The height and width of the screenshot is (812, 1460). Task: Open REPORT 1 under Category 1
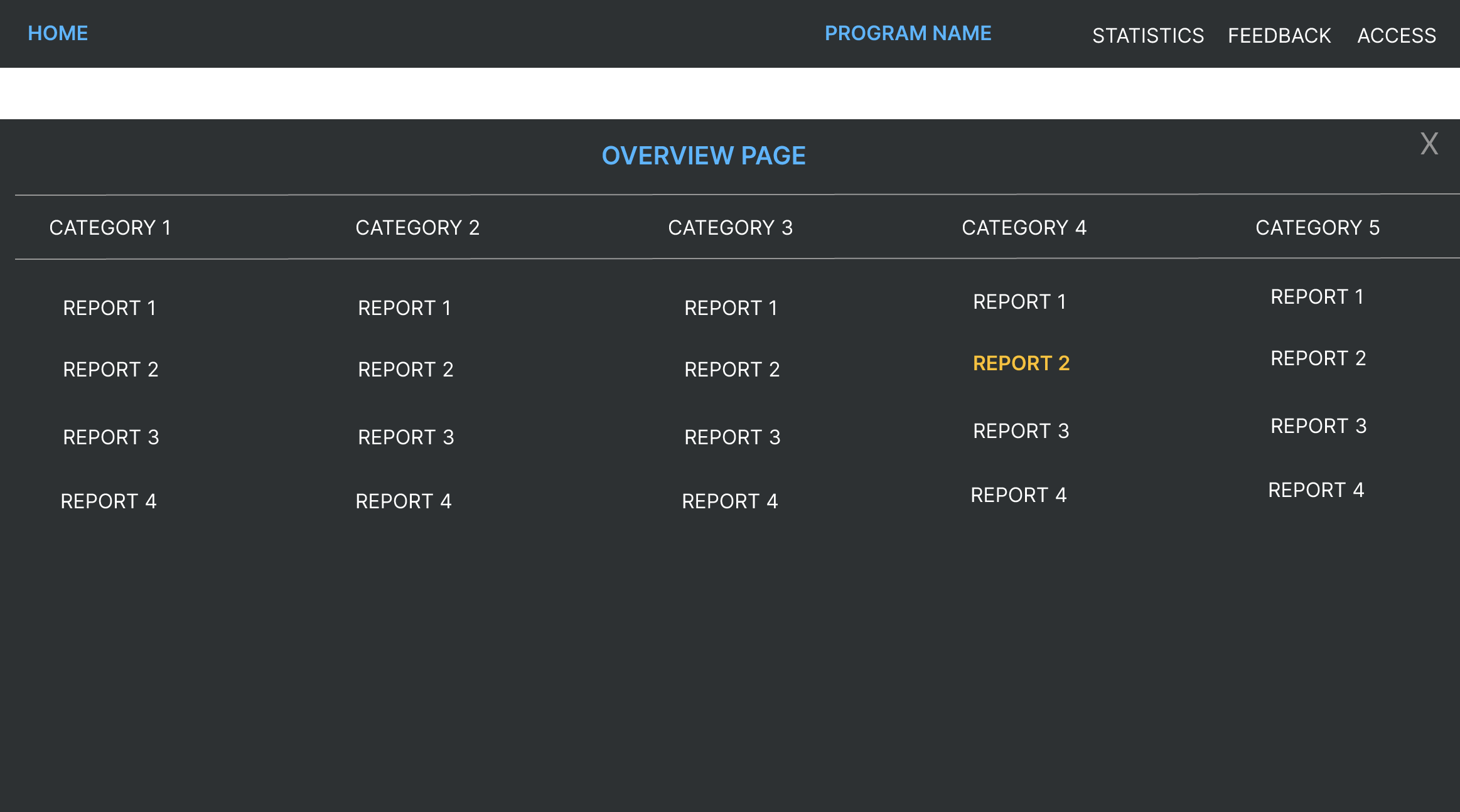pyautogui.click(x=109, y=308)
